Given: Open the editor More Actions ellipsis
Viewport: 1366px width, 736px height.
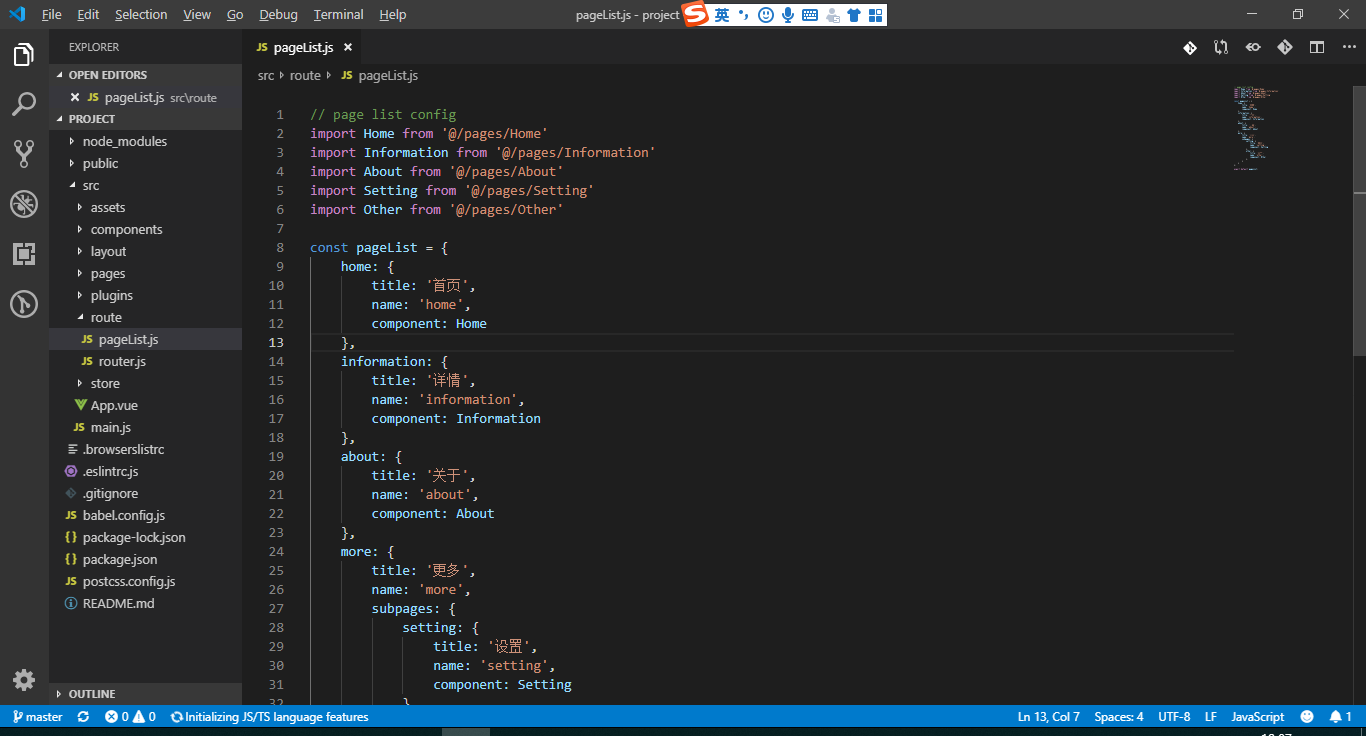Looking at the screenshot, I should (1348, 47).
